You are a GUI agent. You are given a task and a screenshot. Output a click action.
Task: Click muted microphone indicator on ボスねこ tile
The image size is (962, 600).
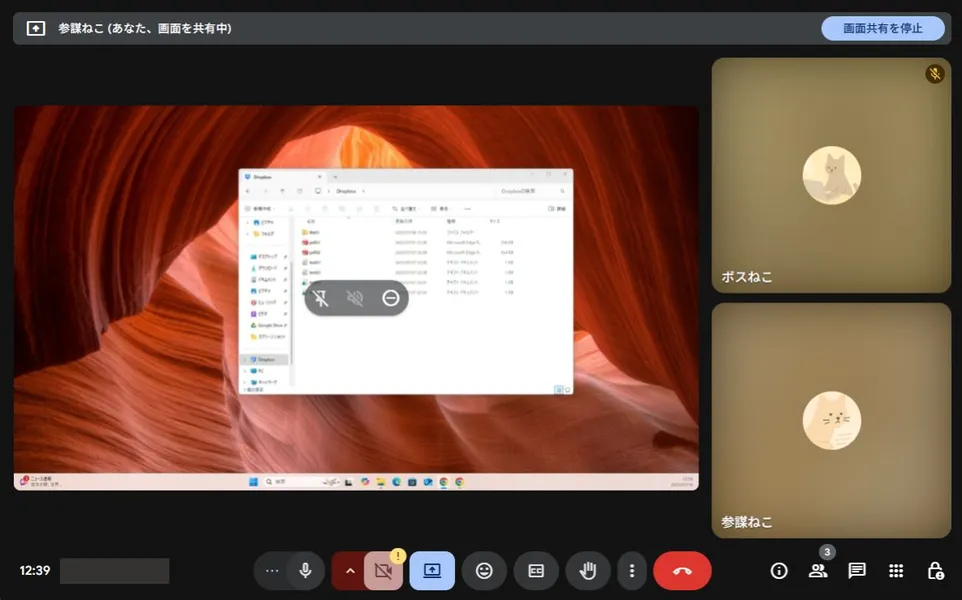point(934,74)
